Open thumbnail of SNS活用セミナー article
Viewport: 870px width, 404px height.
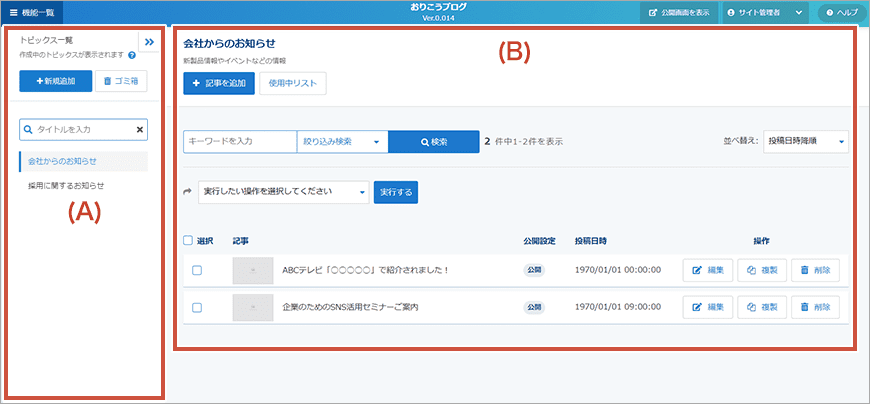click(252, 307)
